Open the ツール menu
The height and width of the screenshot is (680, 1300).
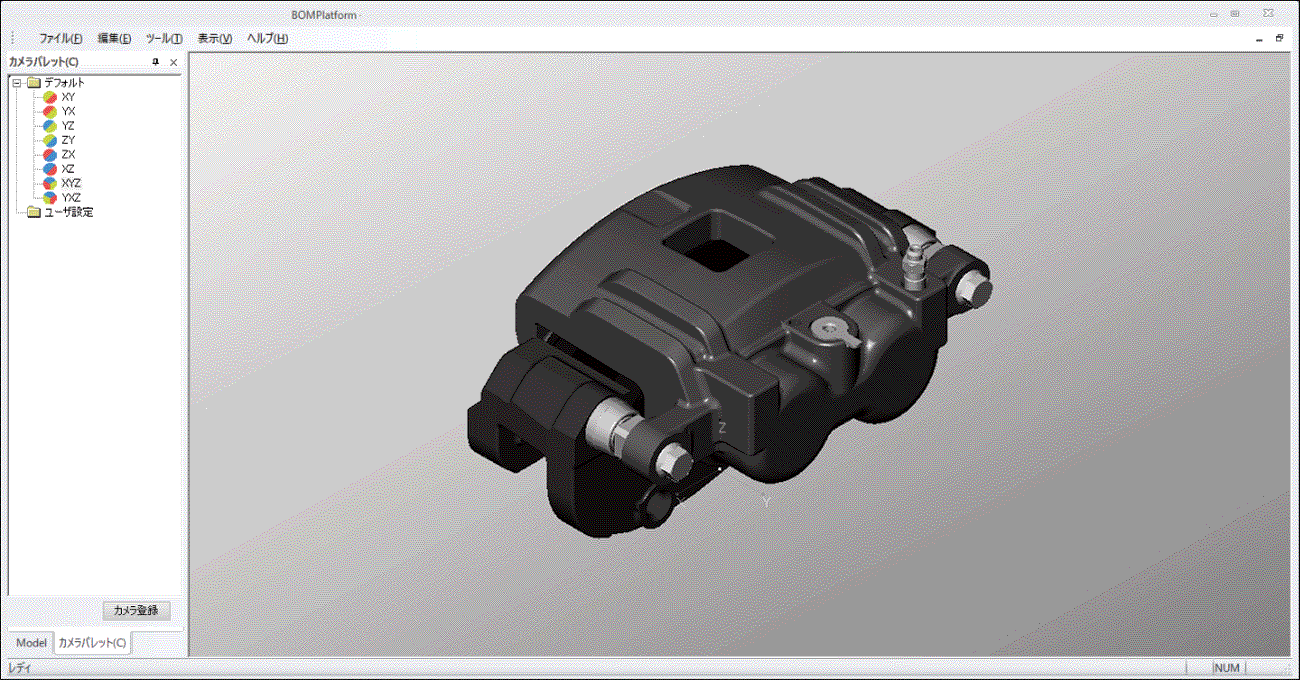click(x=164, y=39)
